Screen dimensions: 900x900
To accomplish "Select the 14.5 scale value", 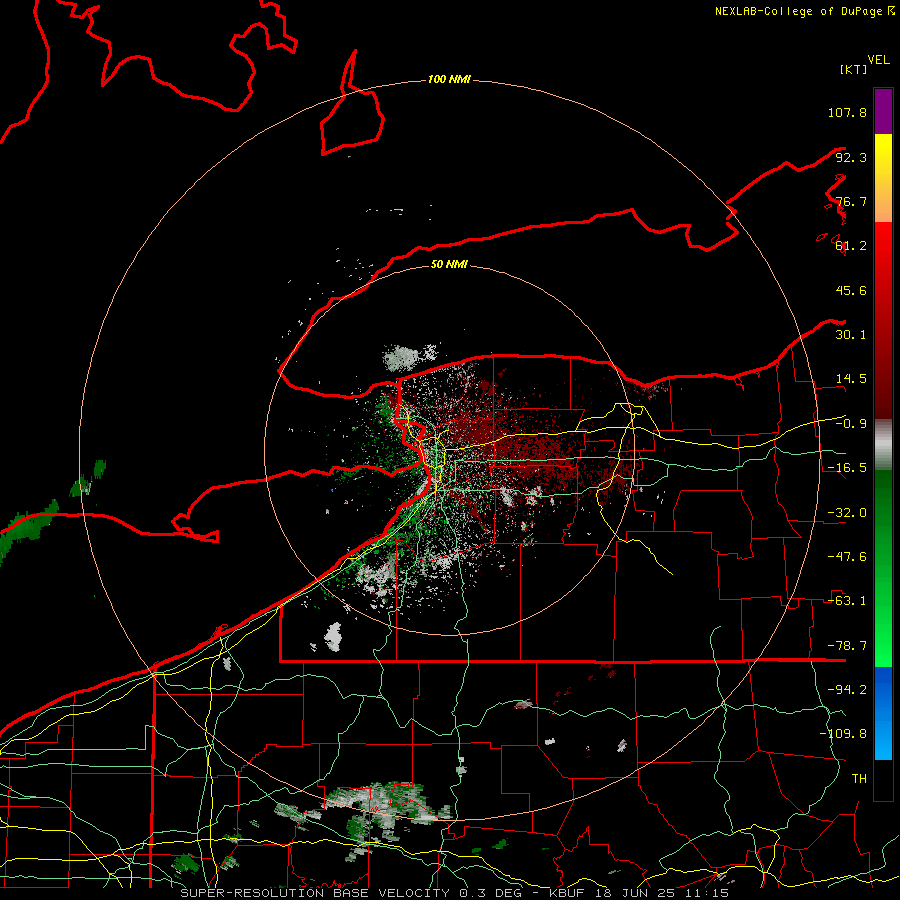I will [851, 379].
